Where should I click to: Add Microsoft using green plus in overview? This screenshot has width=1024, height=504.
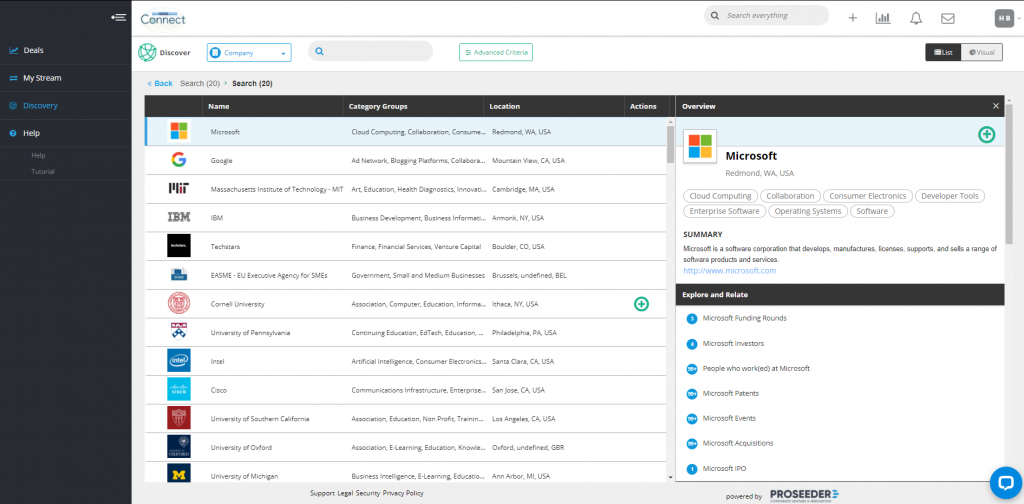(x=986, y=134)
